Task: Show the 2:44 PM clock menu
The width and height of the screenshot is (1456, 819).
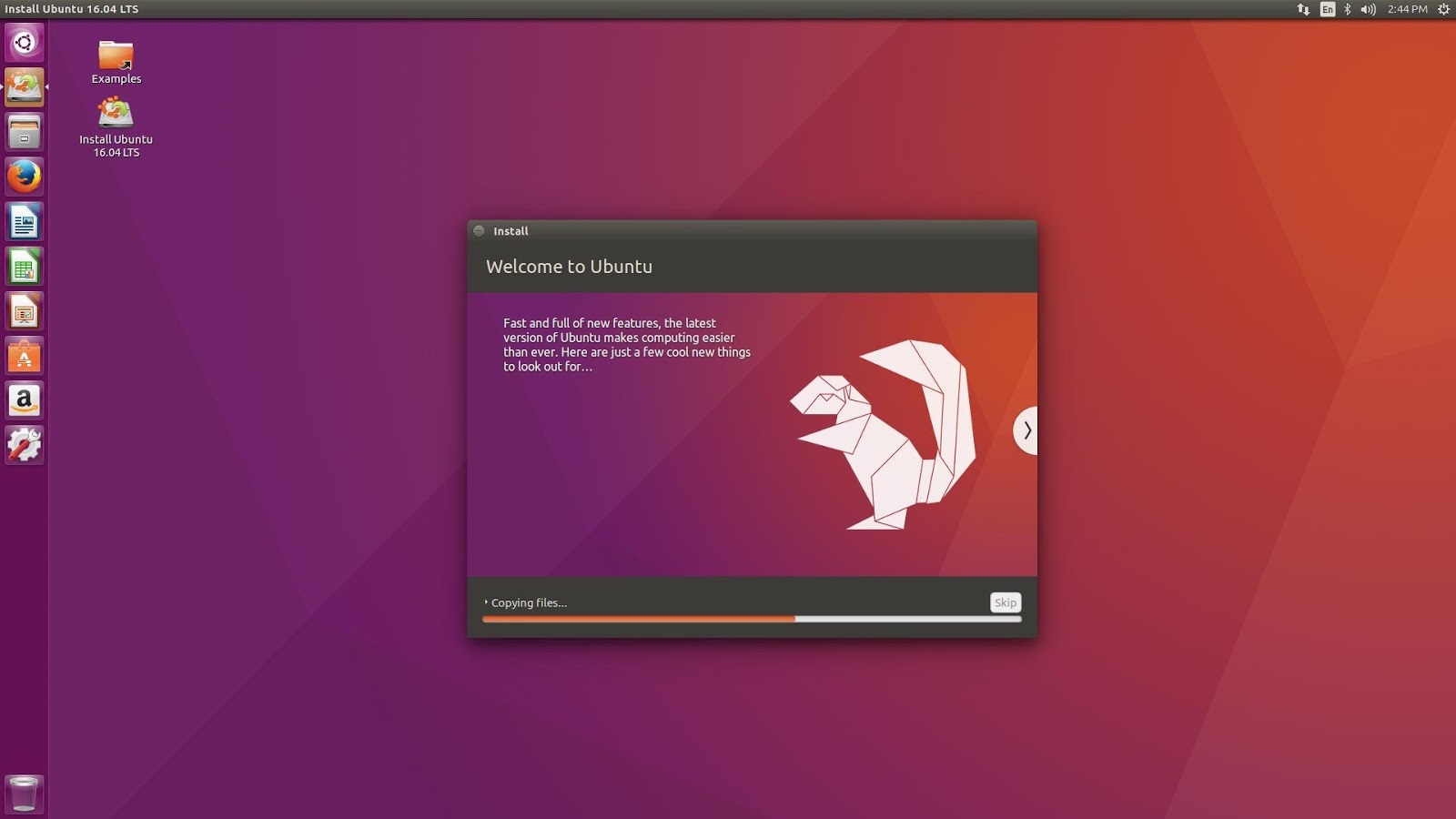Action: (x=1407, y=9)
